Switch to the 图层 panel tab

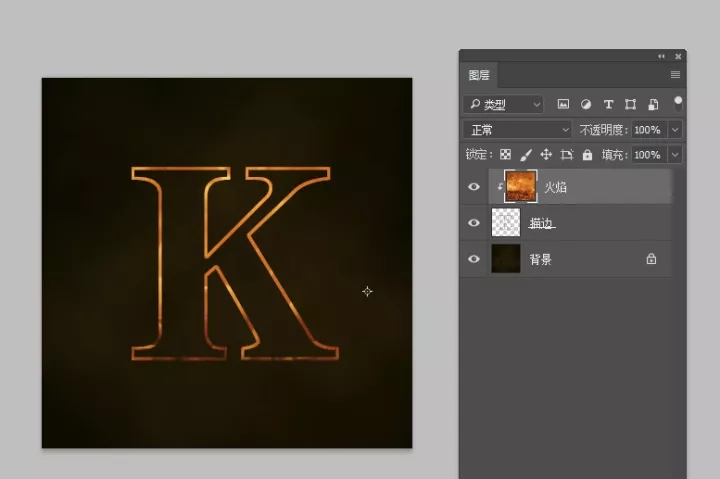click(479, 75)
